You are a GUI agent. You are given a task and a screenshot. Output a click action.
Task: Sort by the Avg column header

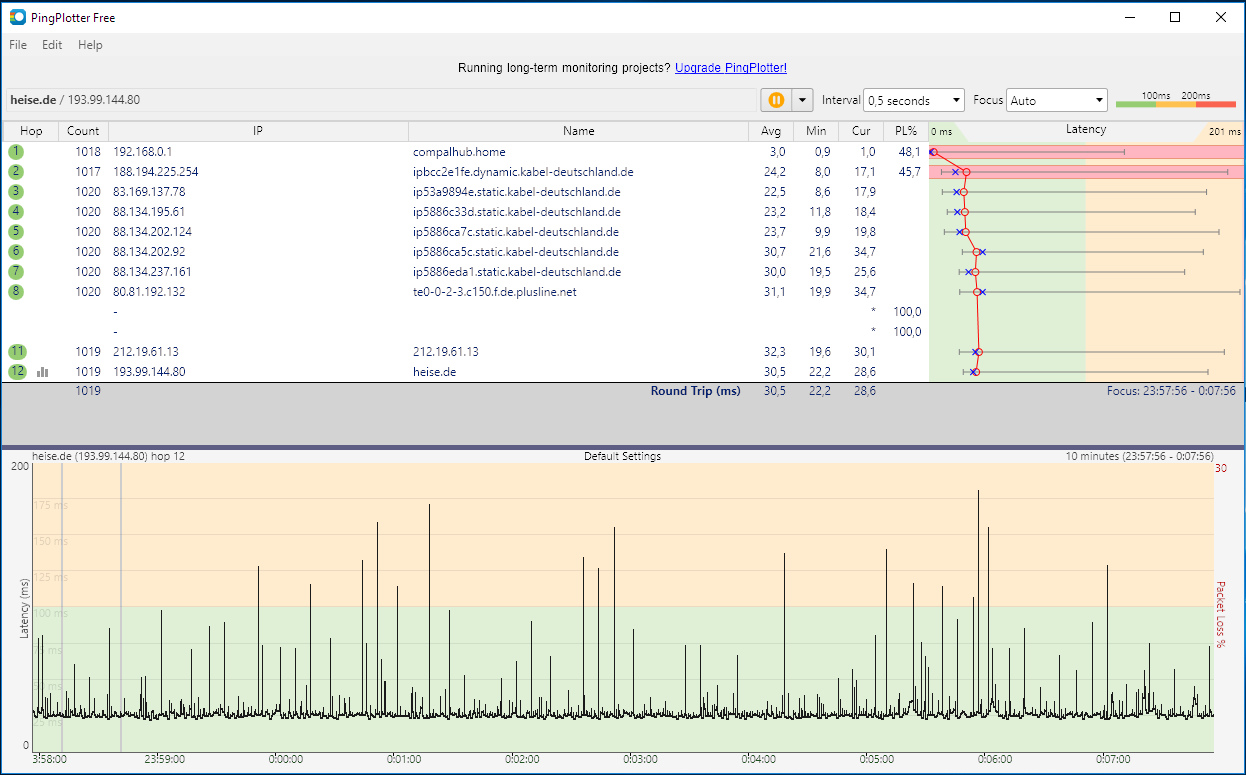click(770, 131)
